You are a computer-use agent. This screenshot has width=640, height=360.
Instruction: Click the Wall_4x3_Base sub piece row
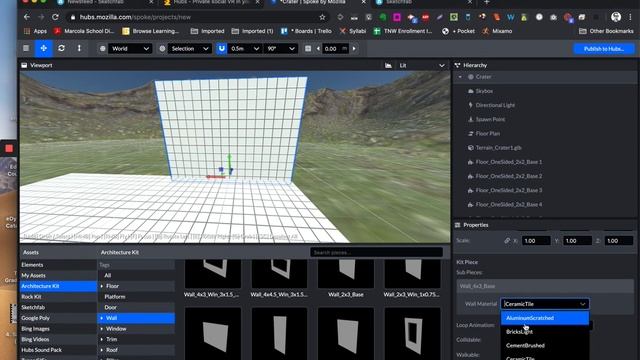click(545, 286)
